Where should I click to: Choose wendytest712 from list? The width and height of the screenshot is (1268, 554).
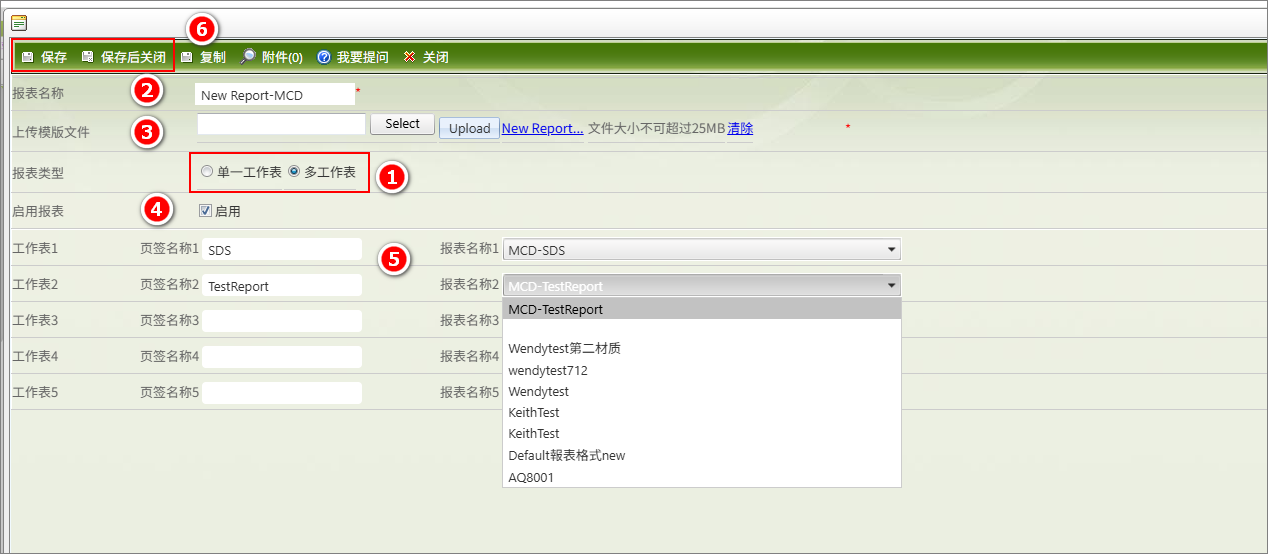coord(702,370)
